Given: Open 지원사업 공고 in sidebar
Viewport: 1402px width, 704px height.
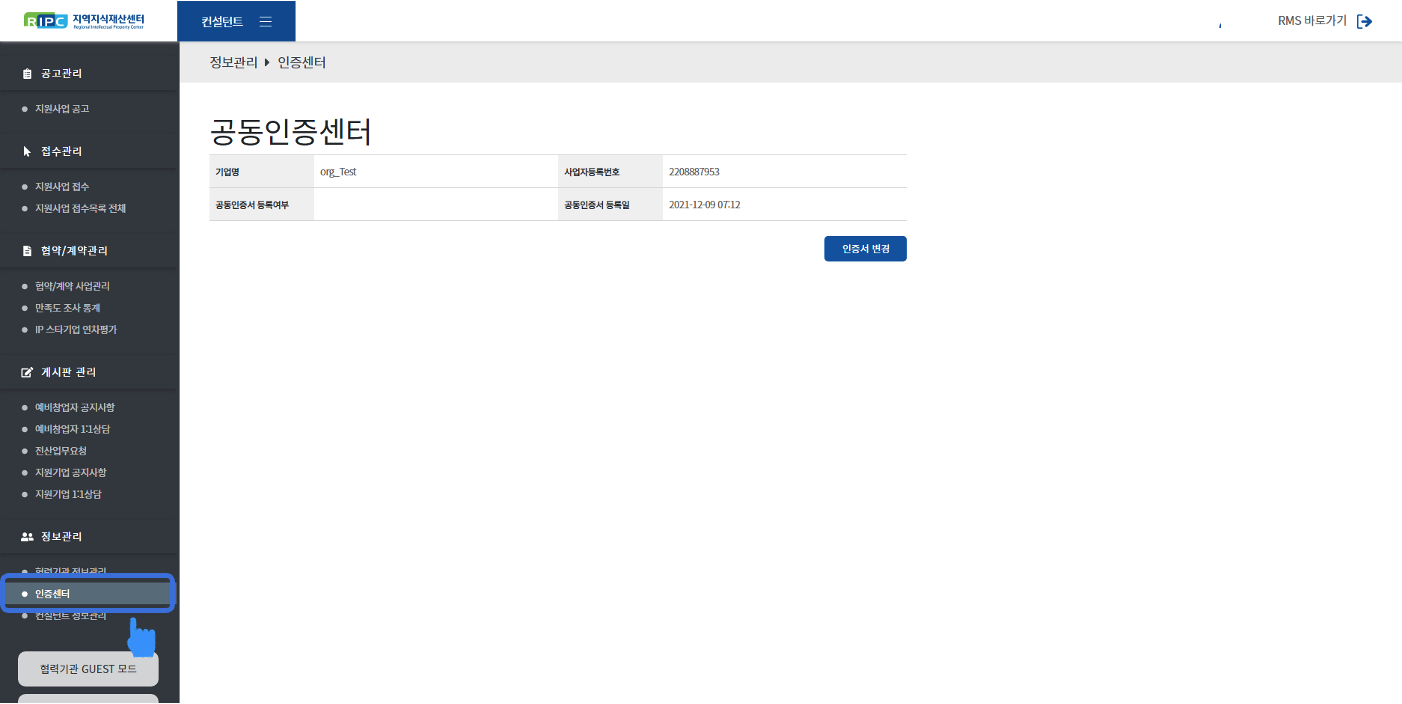Looking at the screenshot, I should pos(62,108).
